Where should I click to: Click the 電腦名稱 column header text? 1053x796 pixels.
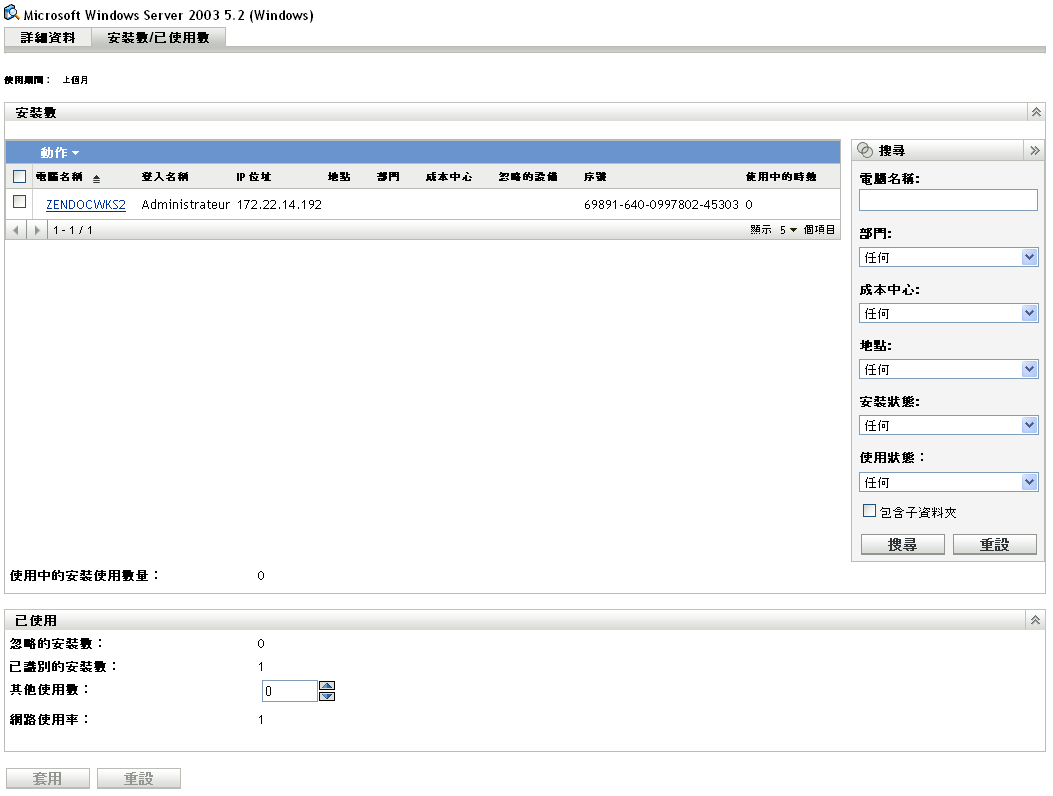pos(59,177)
